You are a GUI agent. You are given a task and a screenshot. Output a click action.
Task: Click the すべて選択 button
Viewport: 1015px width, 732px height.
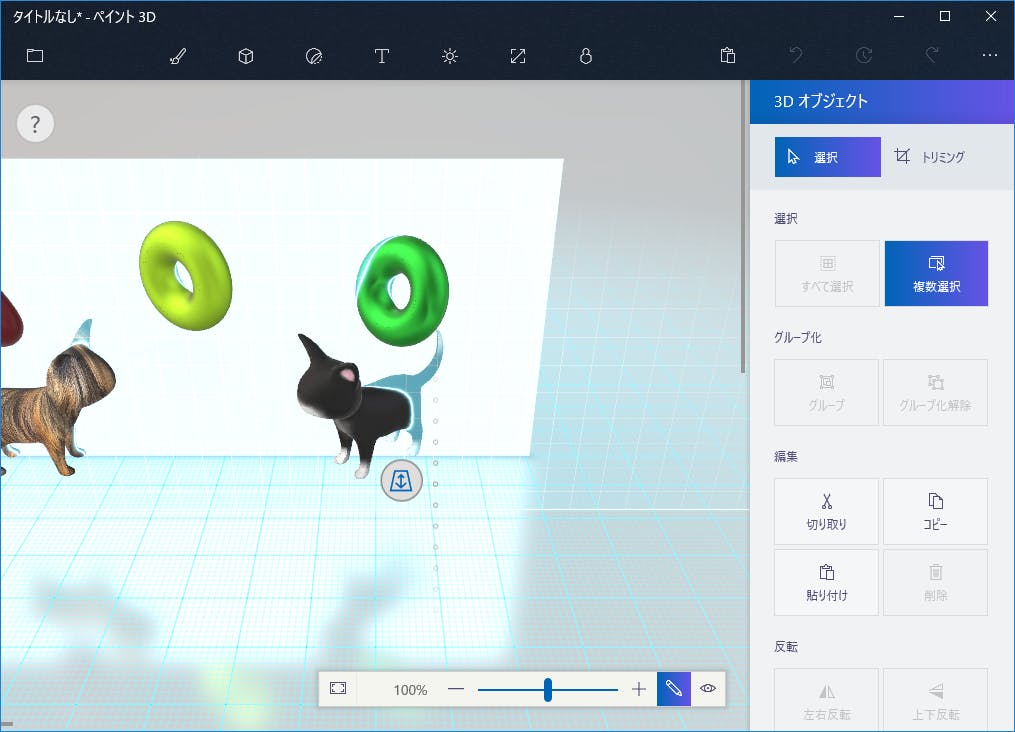(827, 273)
